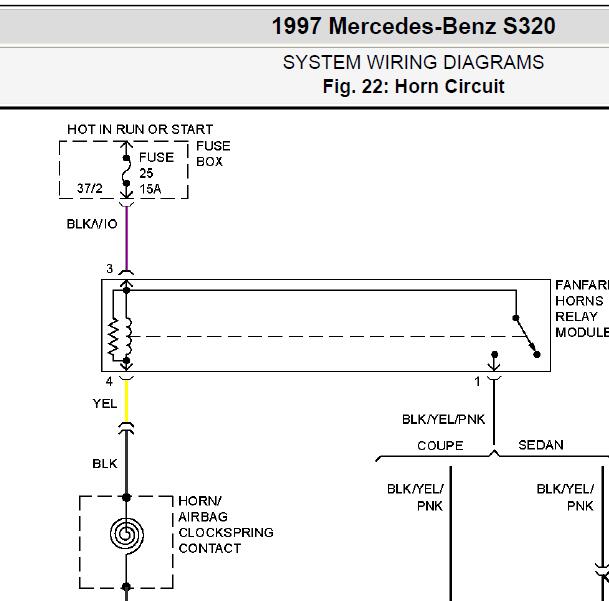Click the dashed clockspring contact box outline
609x601 pixels.
coord(126,542)
